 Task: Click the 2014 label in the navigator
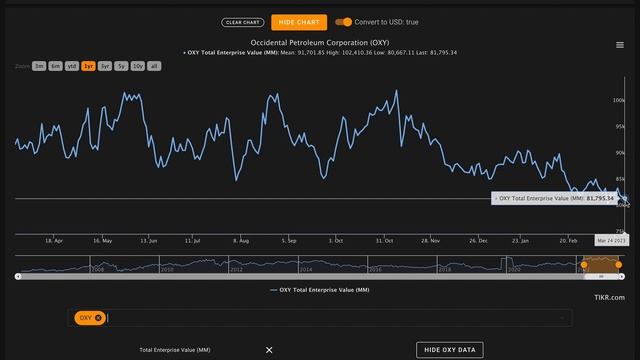(306, 270)
